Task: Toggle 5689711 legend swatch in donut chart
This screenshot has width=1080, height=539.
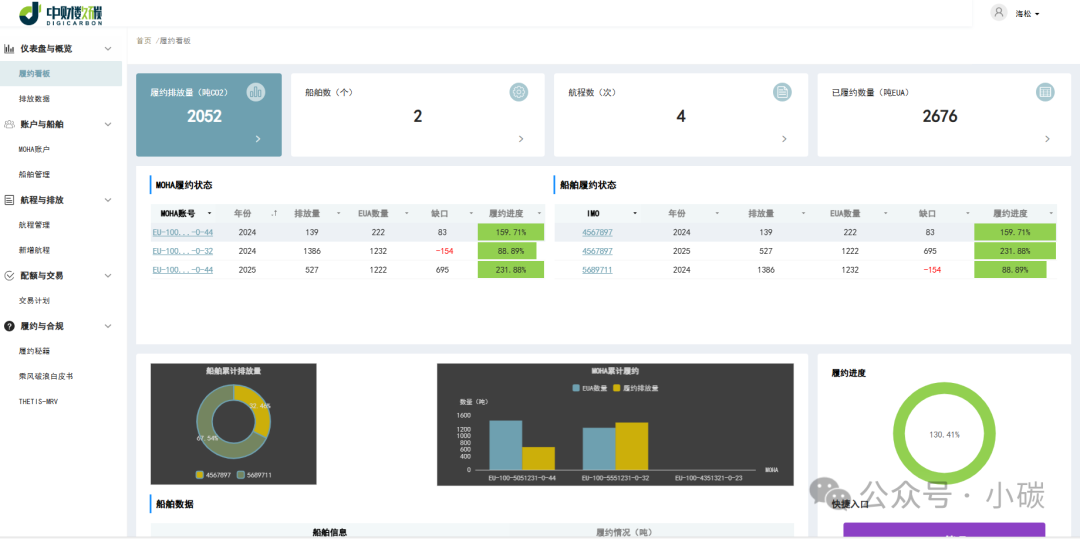Action: 241,475
